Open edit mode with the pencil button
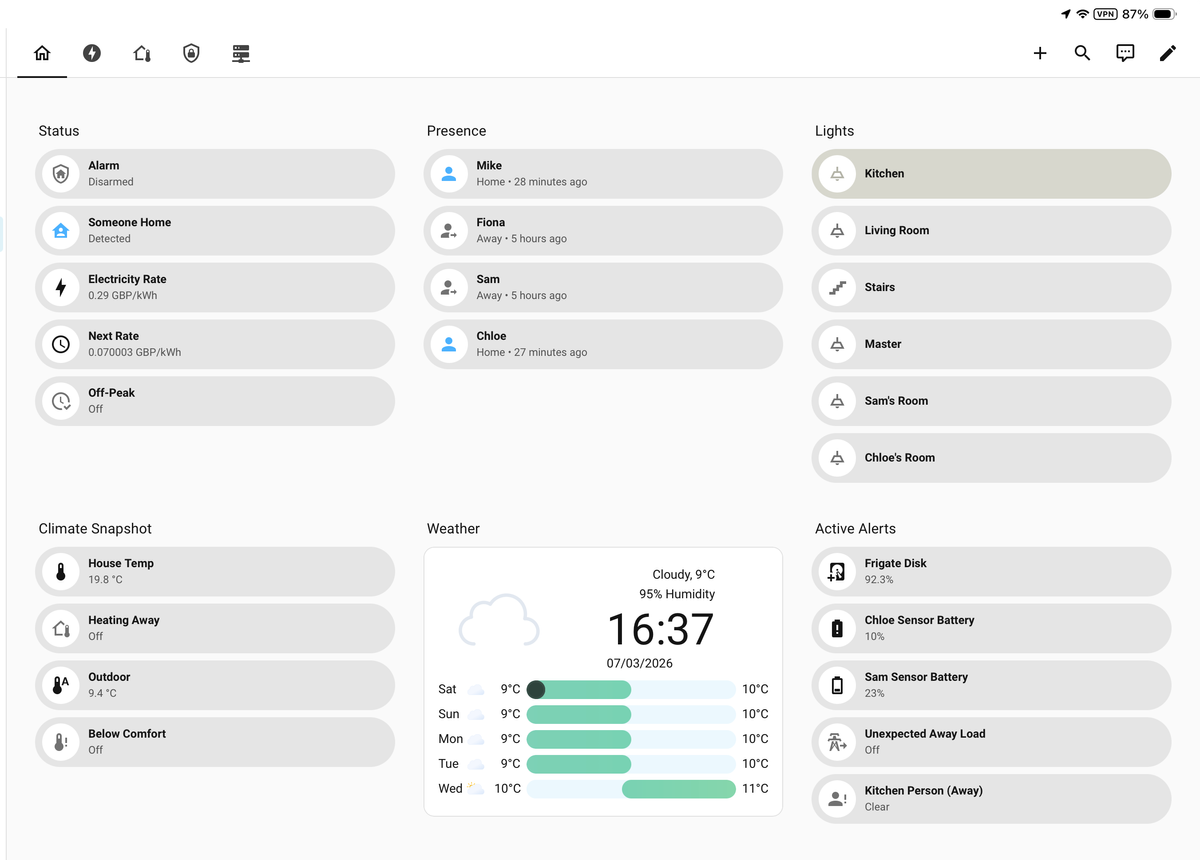The image size is (1200, 860). click(1168, 53)
